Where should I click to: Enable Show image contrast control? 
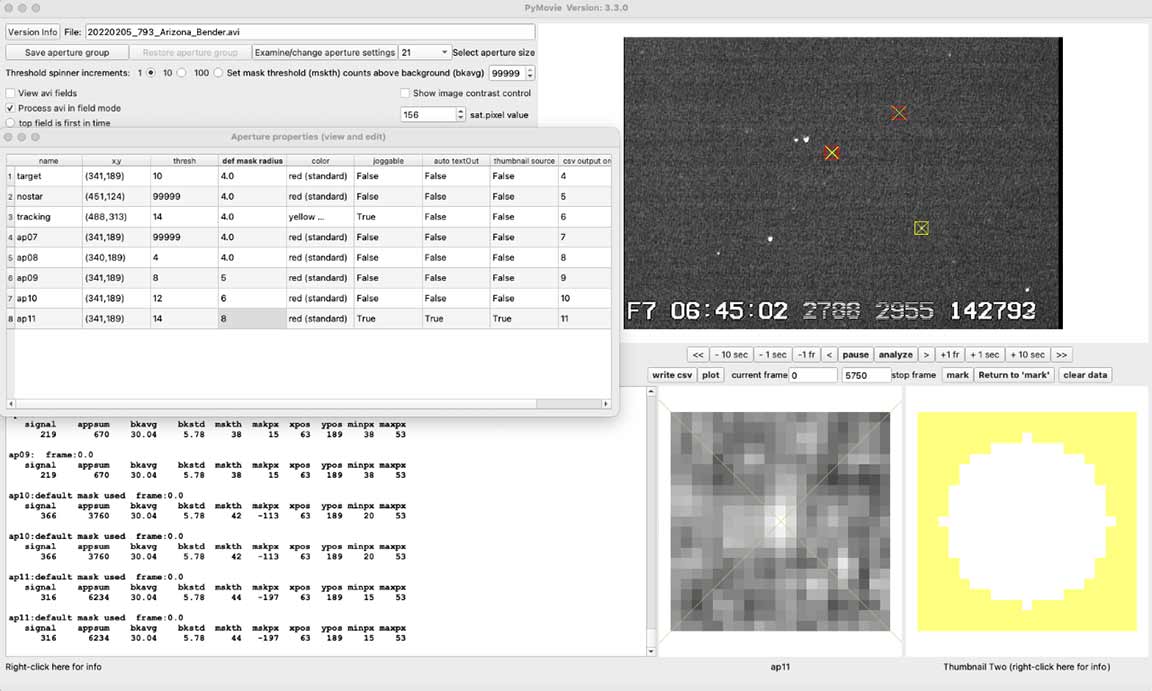pos(405,93)
